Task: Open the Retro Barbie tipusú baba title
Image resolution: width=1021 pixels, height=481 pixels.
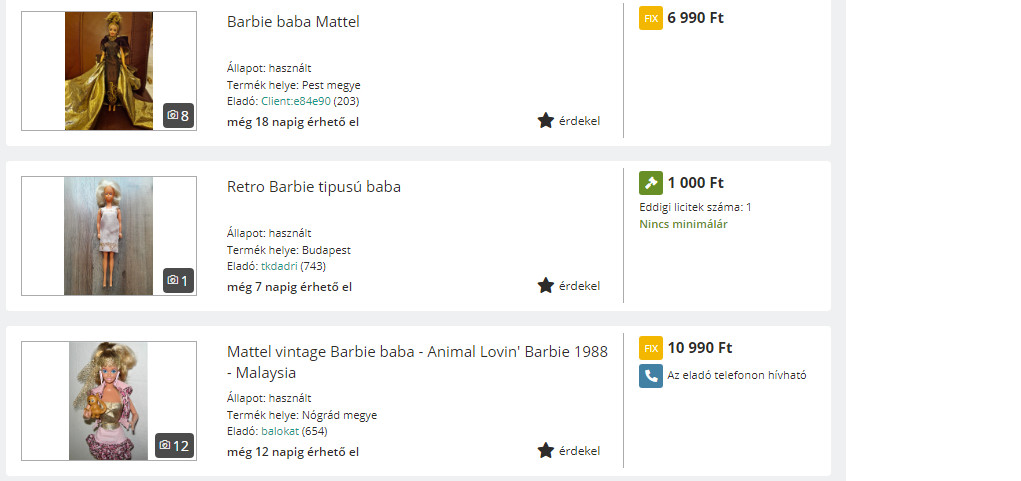Action: [x=313, y=187]
